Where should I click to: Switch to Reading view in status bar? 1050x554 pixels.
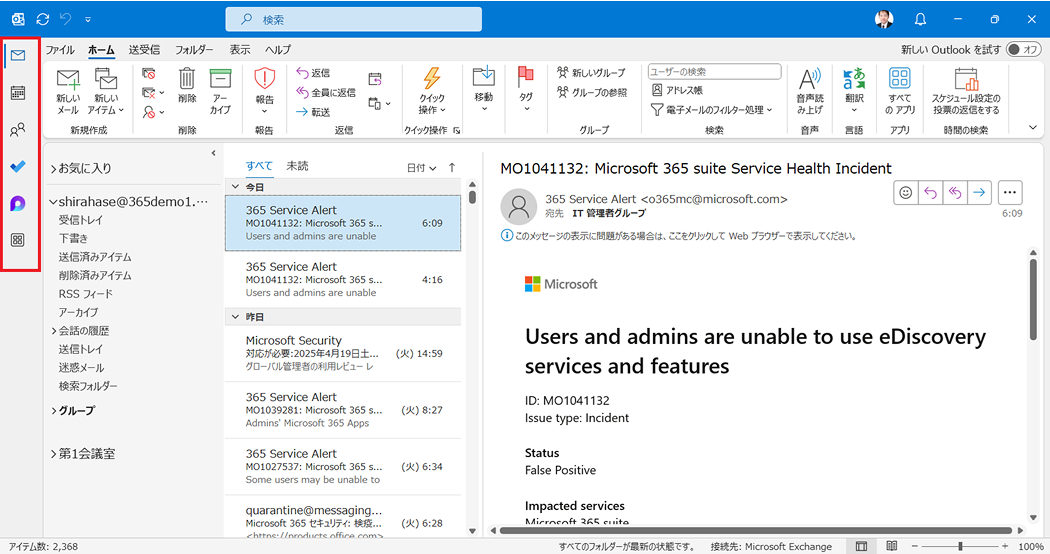pos(891,546)
